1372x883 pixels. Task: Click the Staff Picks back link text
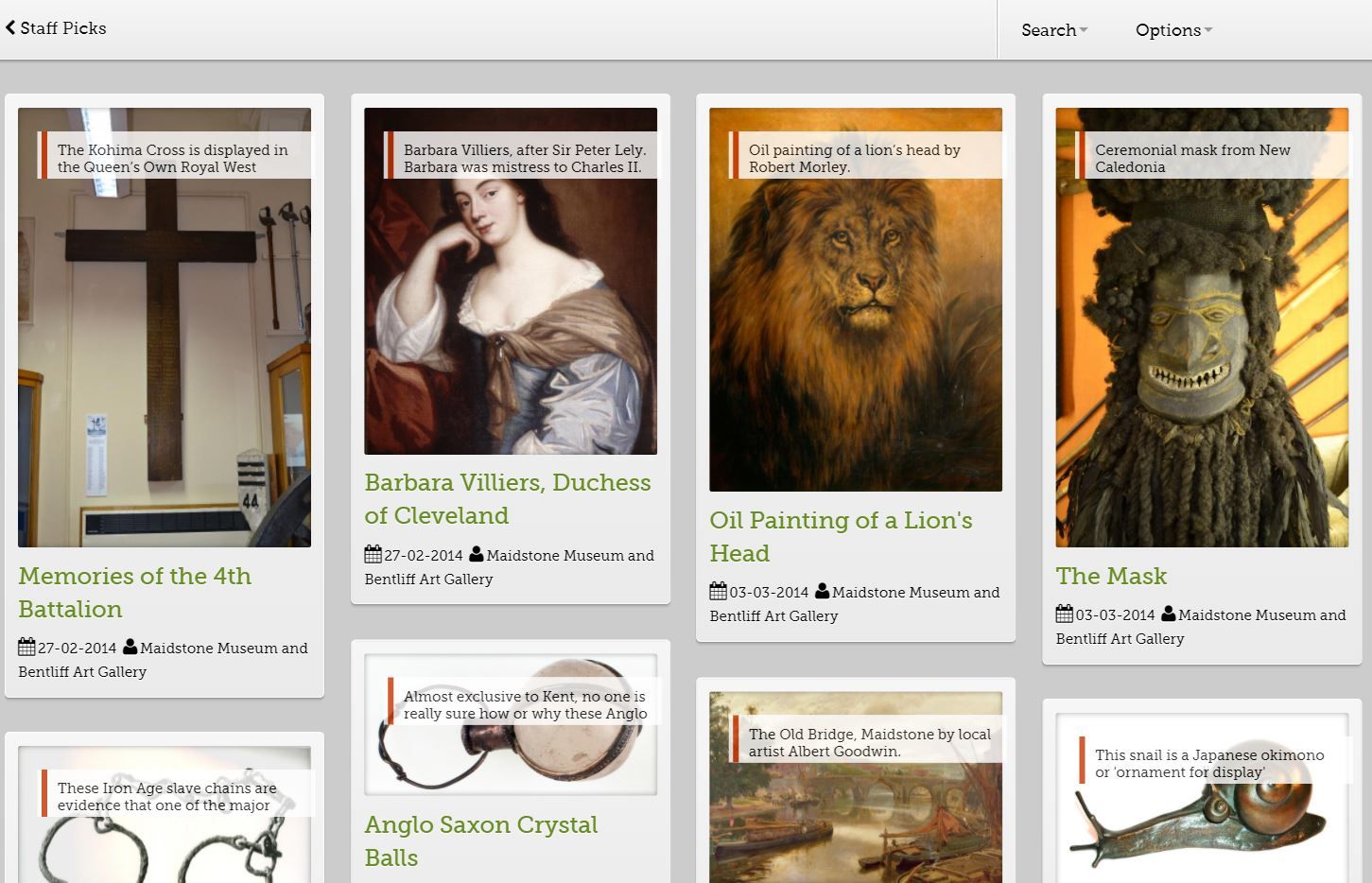[x=63, y=28]
